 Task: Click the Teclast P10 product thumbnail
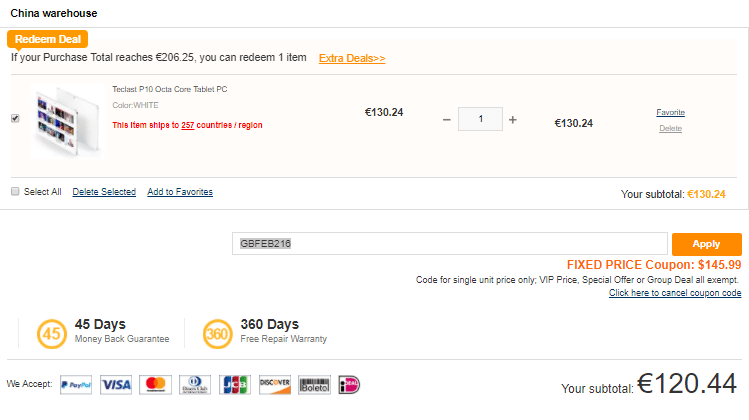(x=65, y=122)
